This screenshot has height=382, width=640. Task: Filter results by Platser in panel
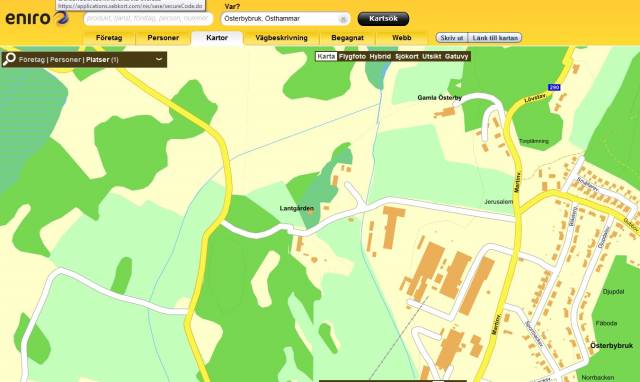pos(98,60)
